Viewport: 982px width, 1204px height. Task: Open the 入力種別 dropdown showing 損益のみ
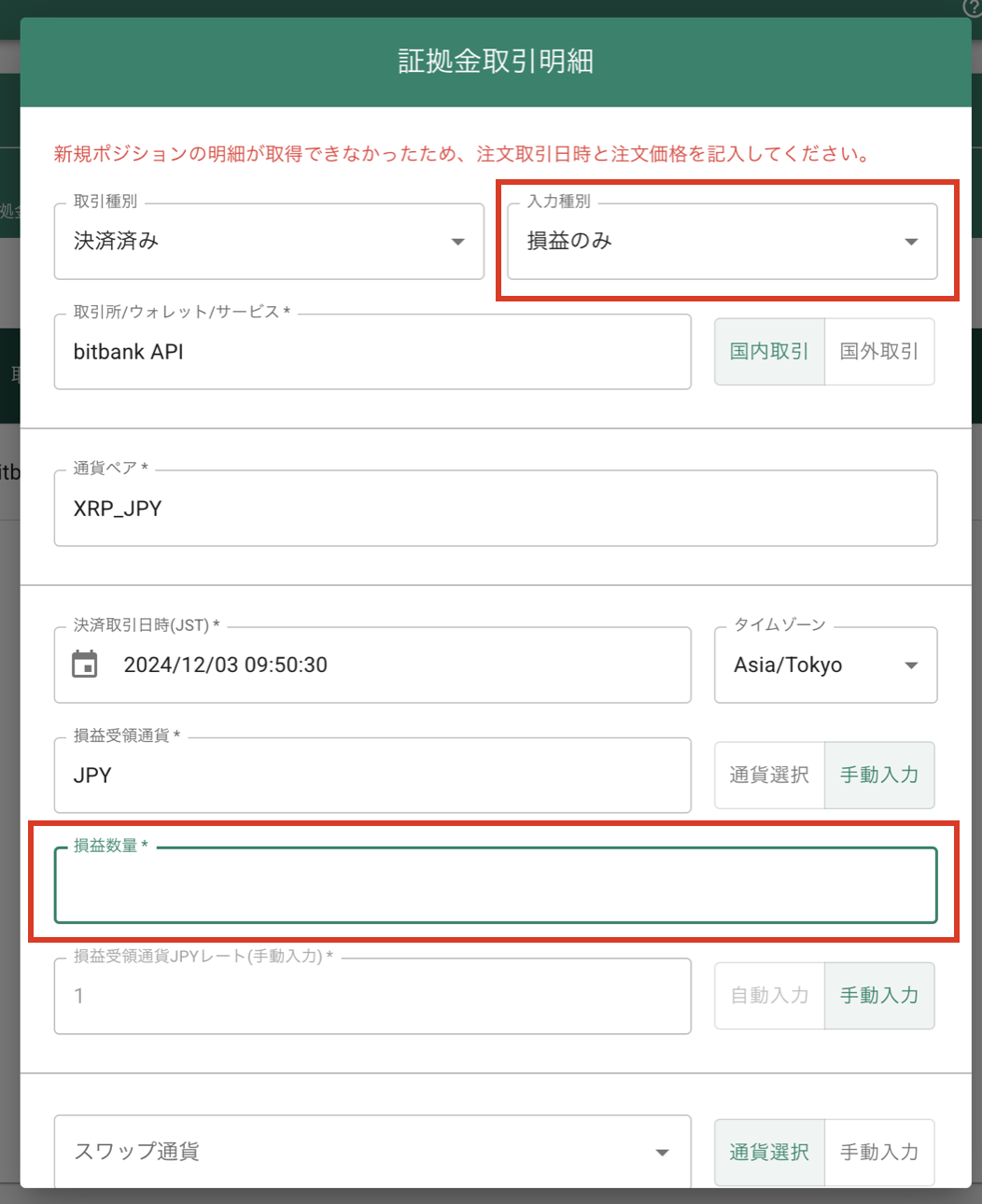click(x=722, y=242)
